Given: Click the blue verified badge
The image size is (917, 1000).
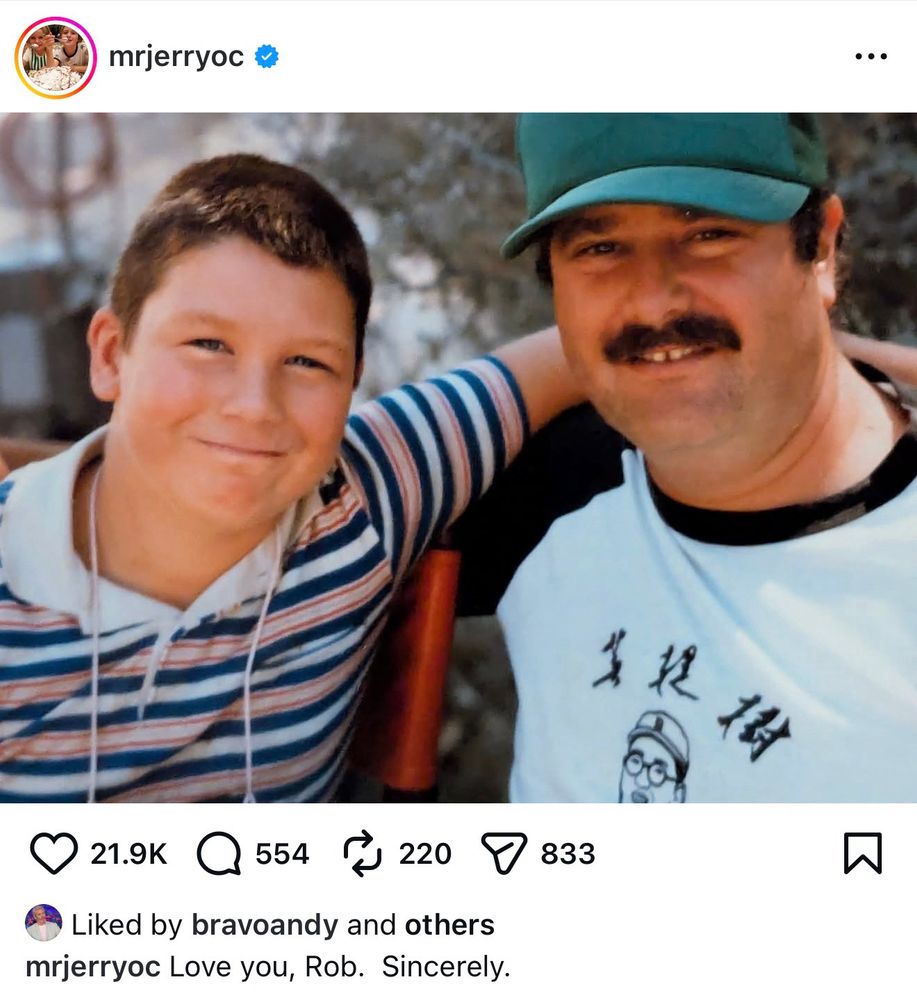Looking at the screenshot, I should click(266, 57).
